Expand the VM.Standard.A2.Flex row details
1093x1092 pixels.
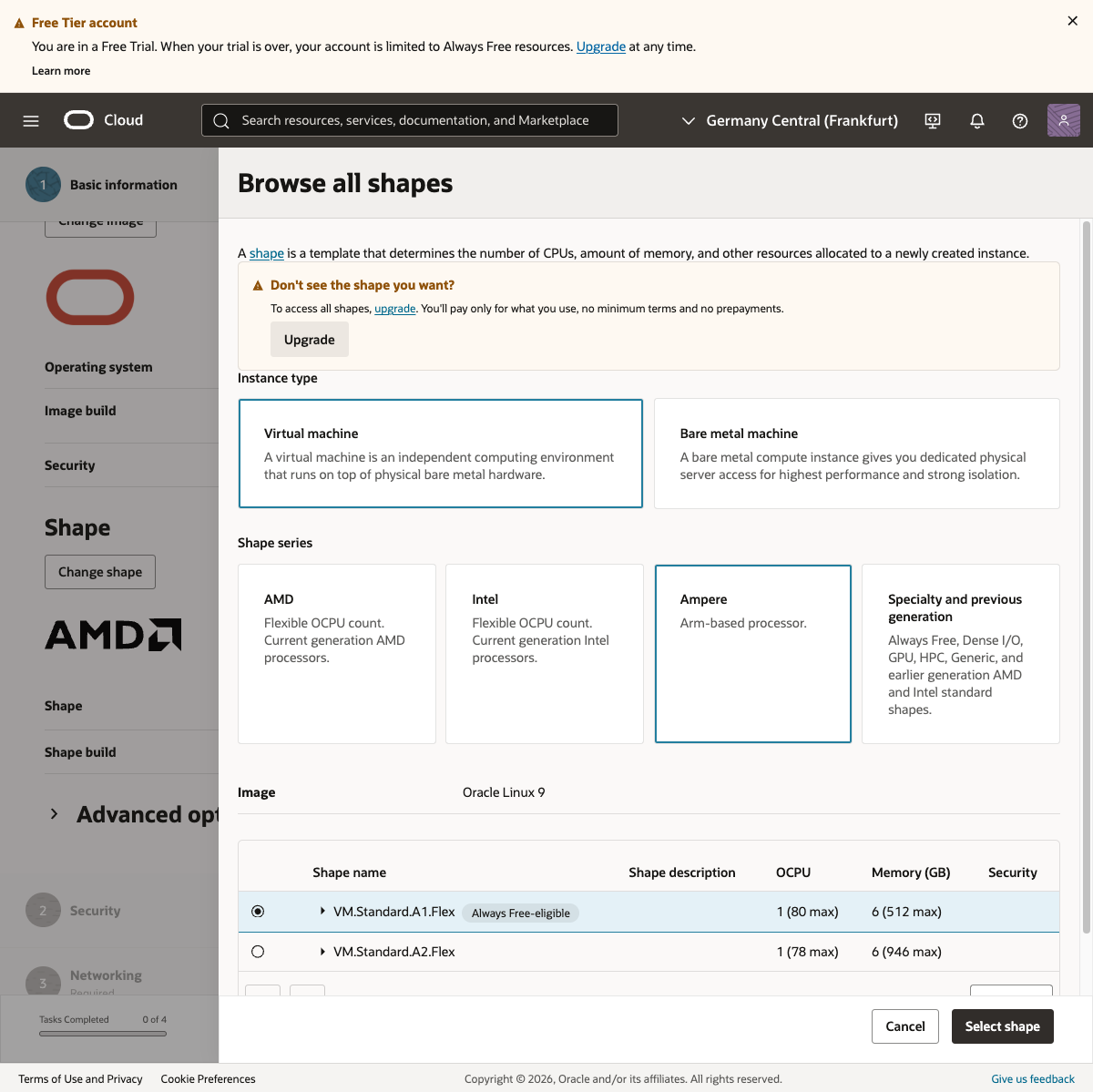(322, 952)
